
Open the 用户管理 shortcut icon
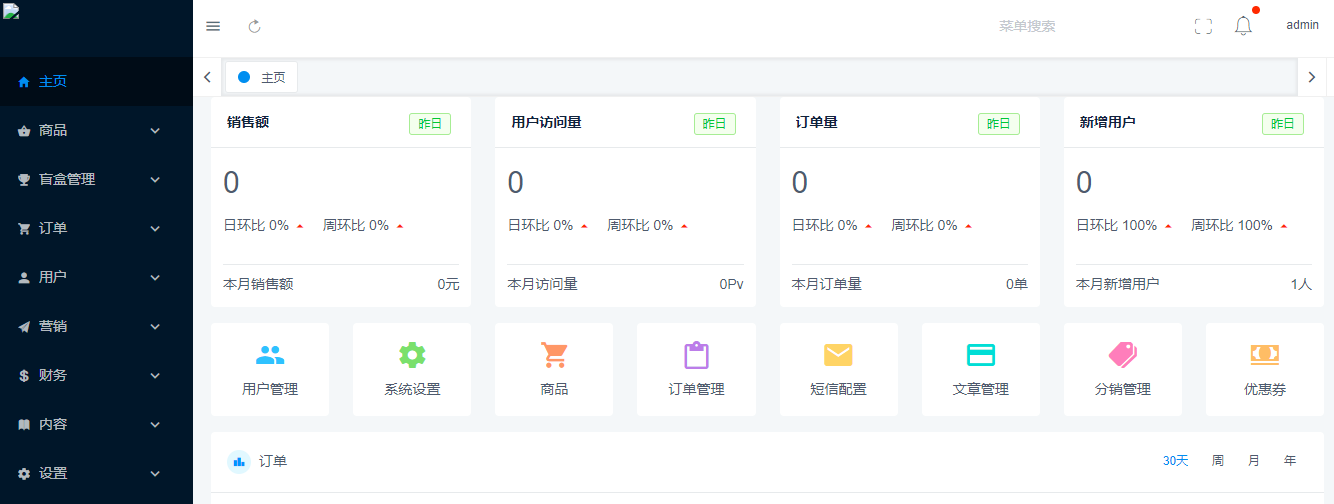[270, 356]
